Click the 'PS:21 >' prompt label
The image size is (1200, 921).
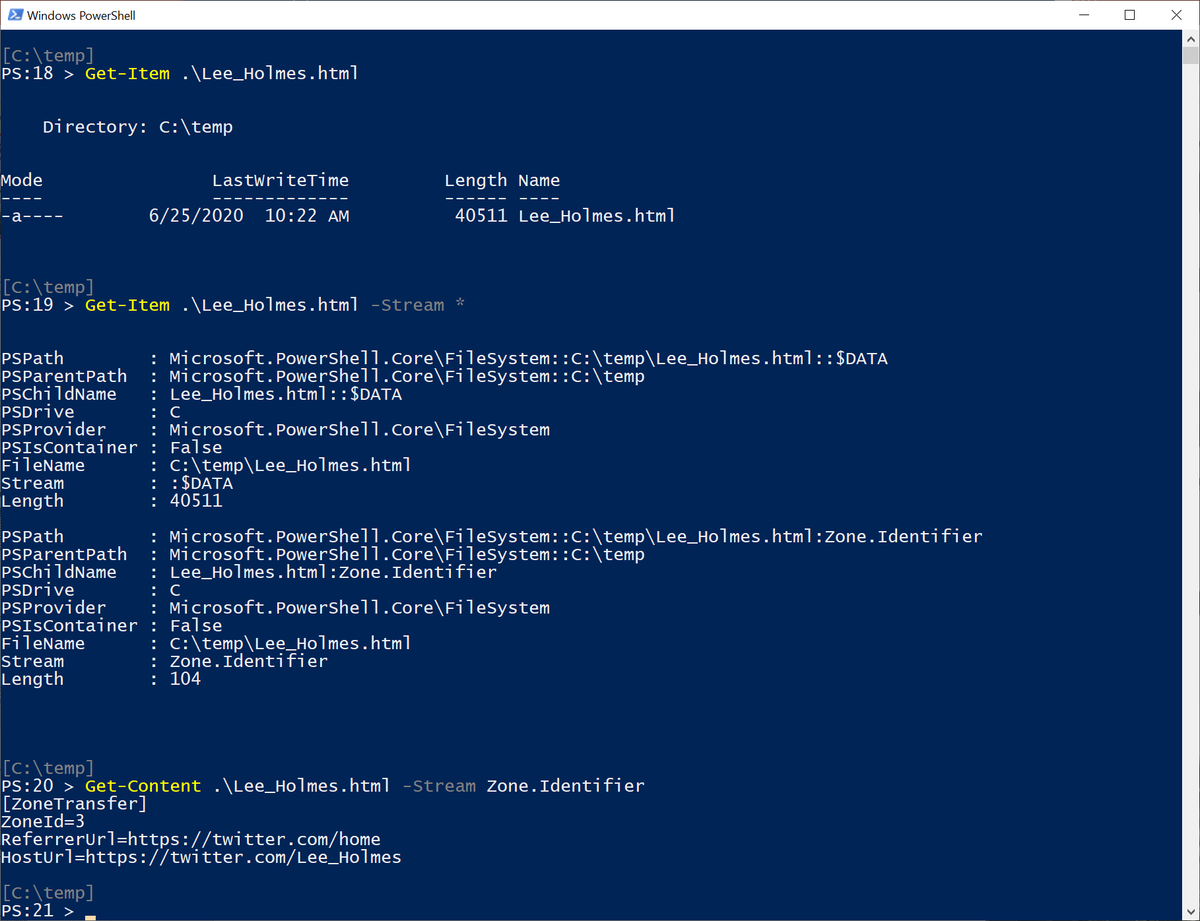(x=38, y=911)
